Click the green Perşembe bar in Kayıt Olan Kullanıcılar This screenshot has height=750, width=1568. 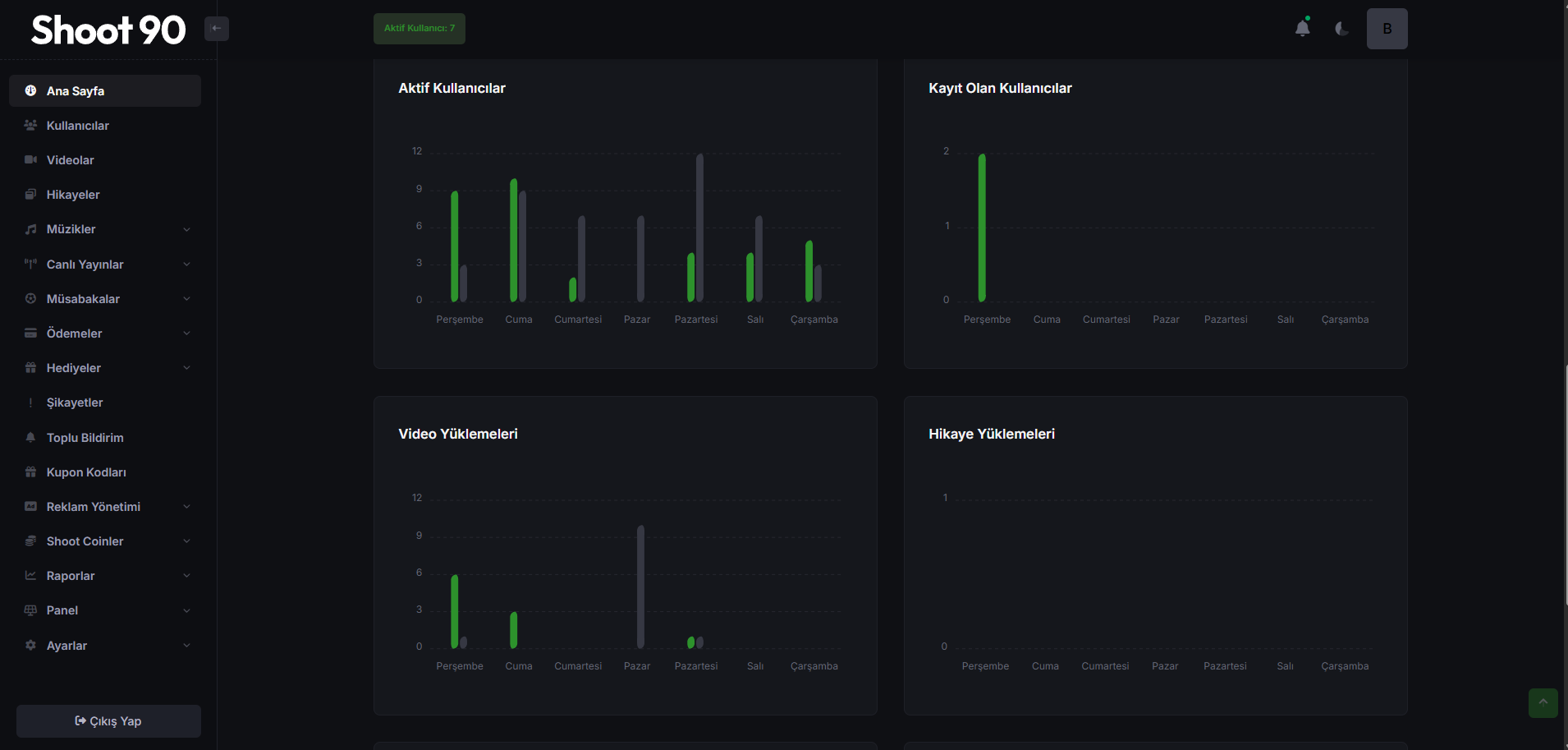pyautogui.click(x=982, y=228)
